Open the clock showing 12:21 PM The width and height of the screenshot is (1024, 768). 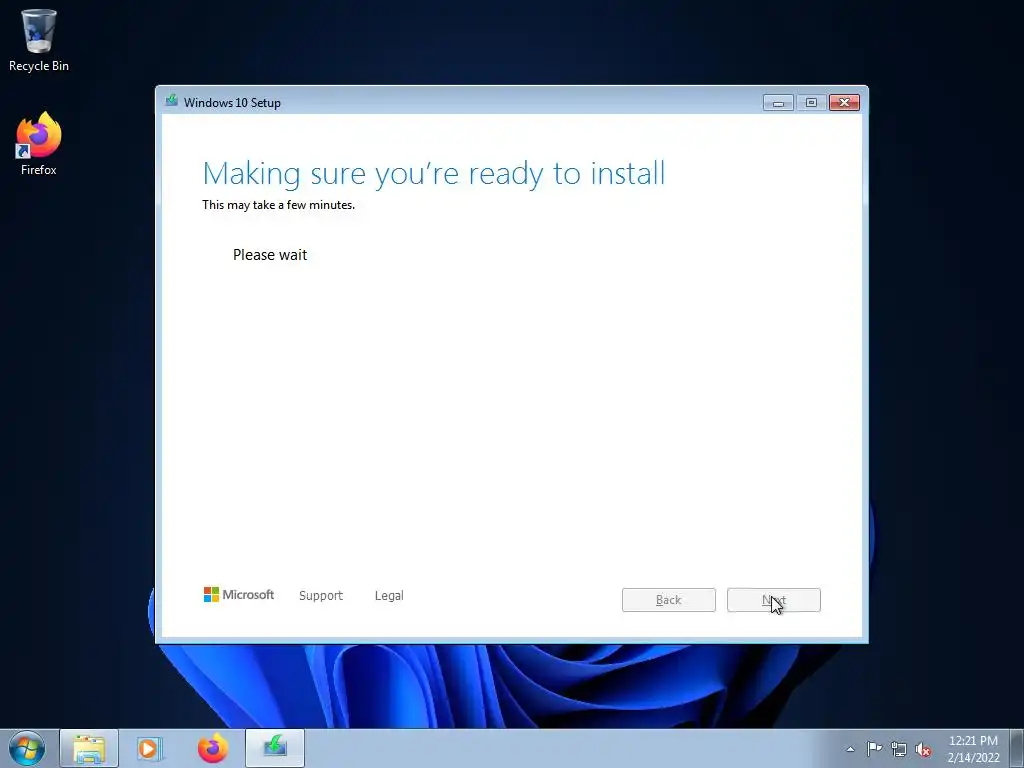tap(973, 749)
